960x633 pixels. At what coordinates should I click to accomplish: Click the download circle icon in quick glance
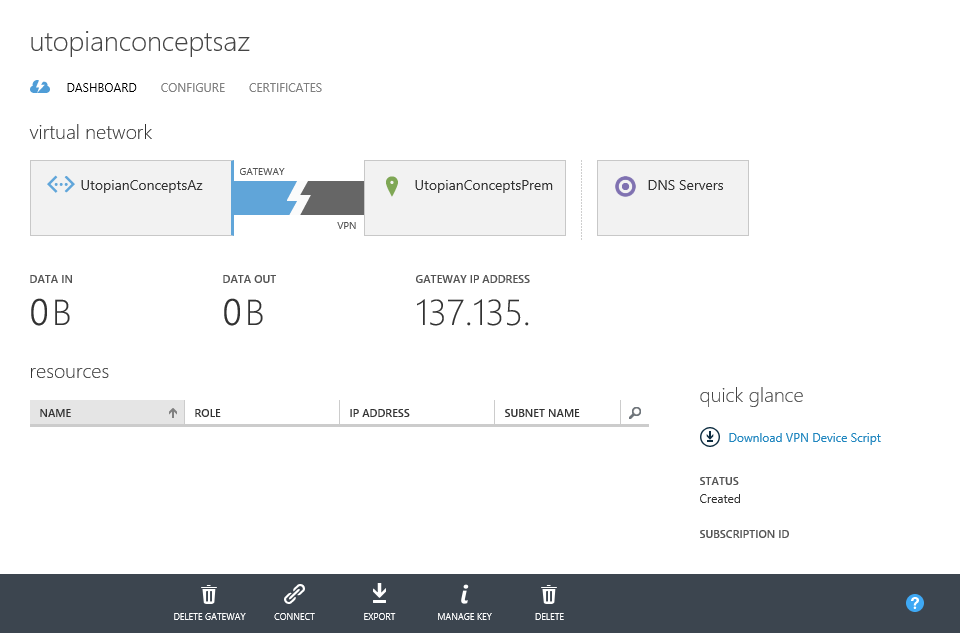710,437
